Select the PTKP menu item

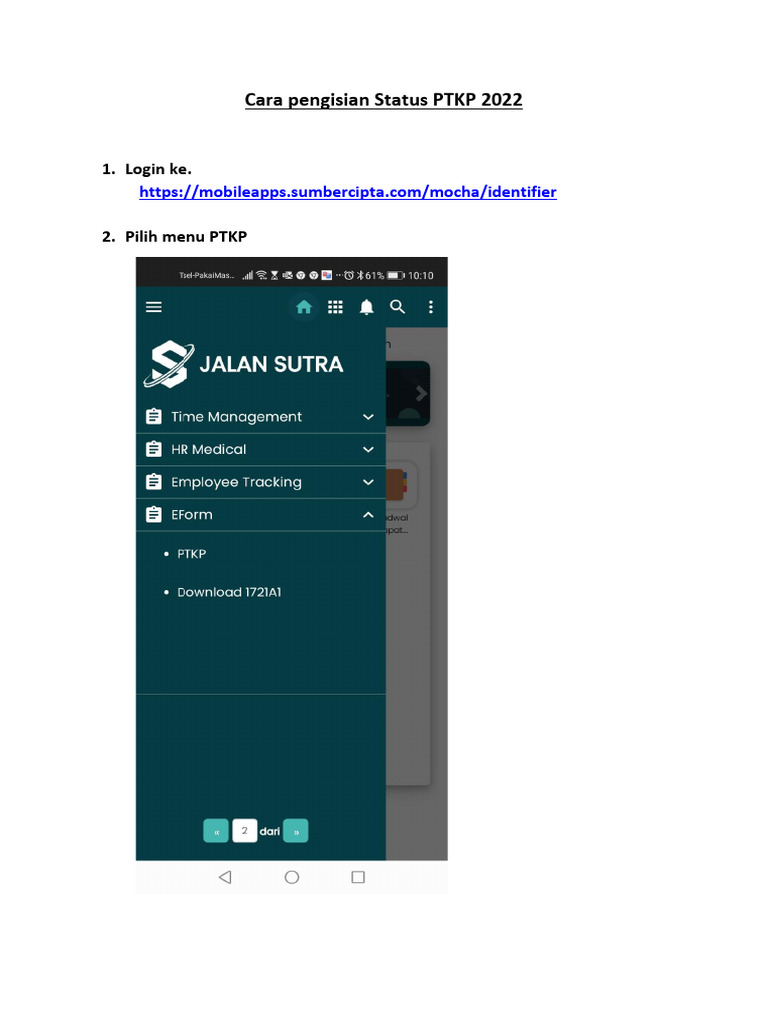[191, 554]
